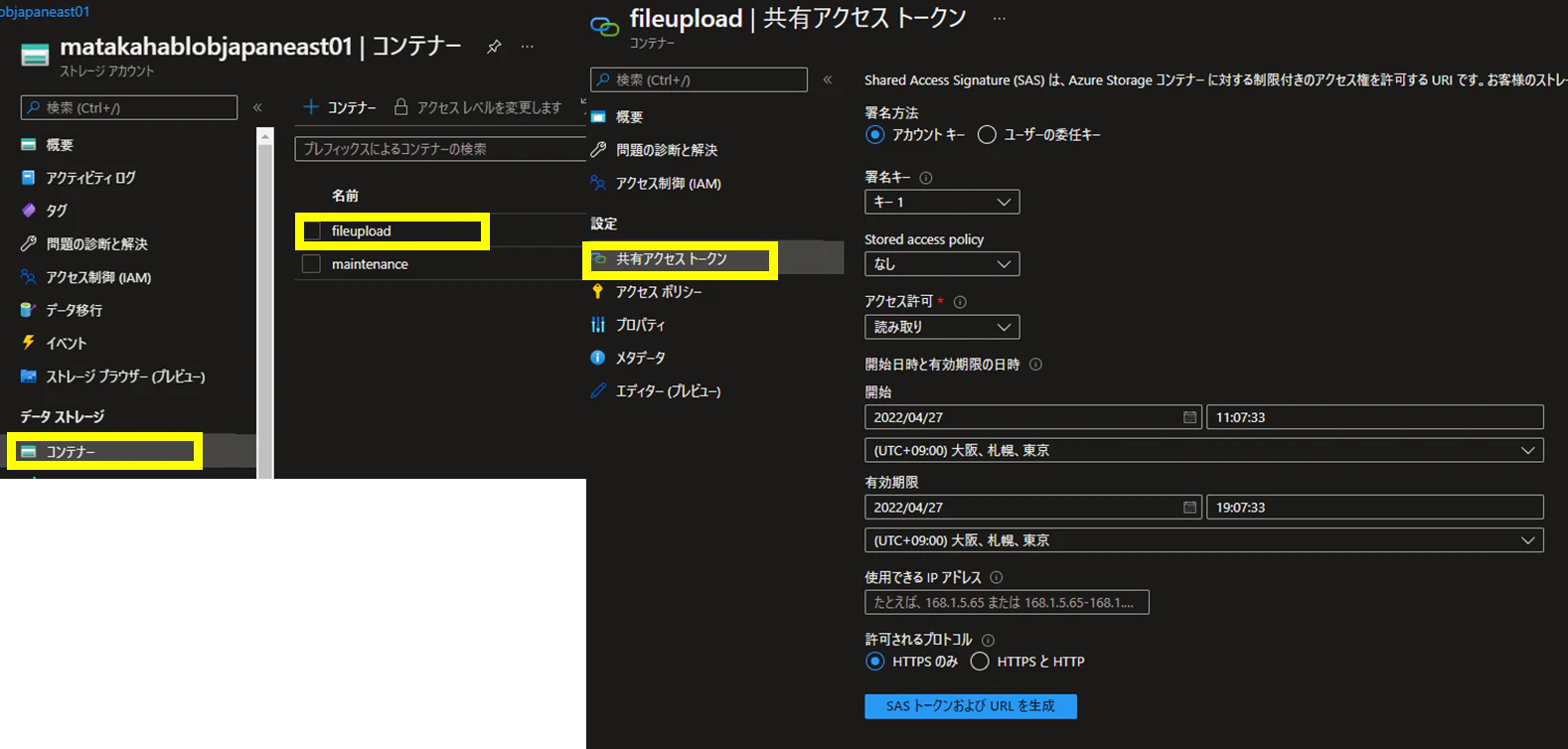This screenshot has width=1568, height=749.
Task: Open the 開始 time zone dropdown
Action: 1204,451
